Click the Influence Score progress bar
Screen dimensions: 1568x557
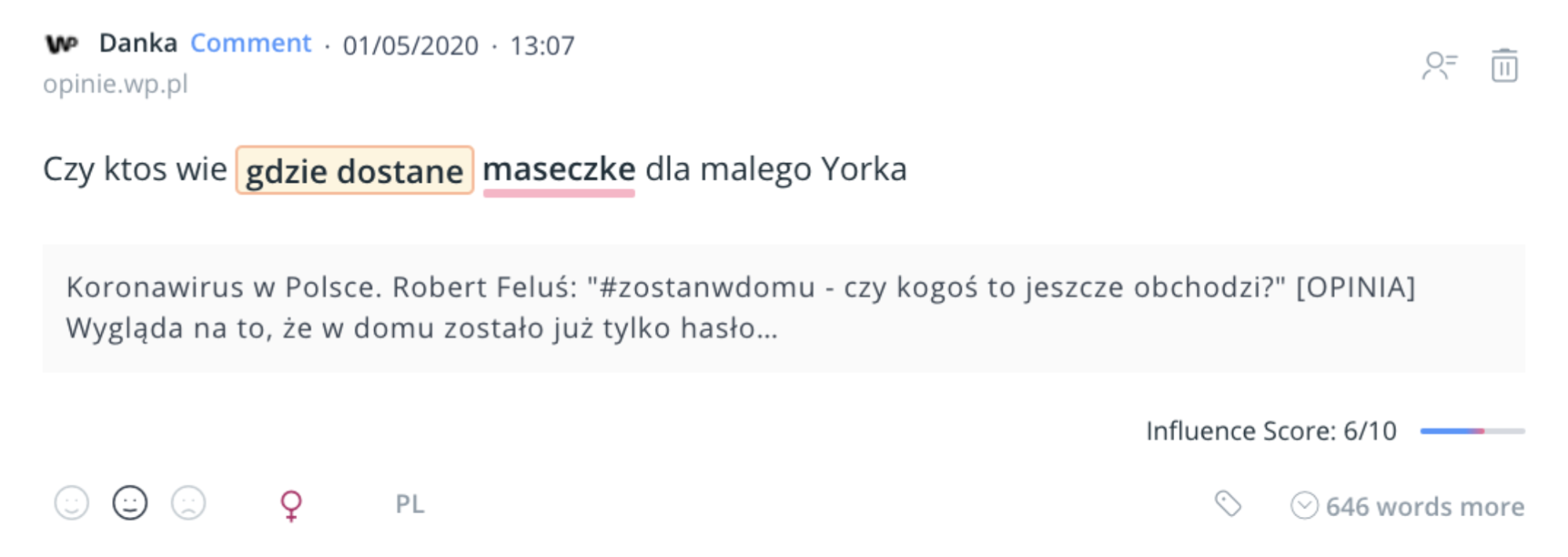tap(1472, 431)
